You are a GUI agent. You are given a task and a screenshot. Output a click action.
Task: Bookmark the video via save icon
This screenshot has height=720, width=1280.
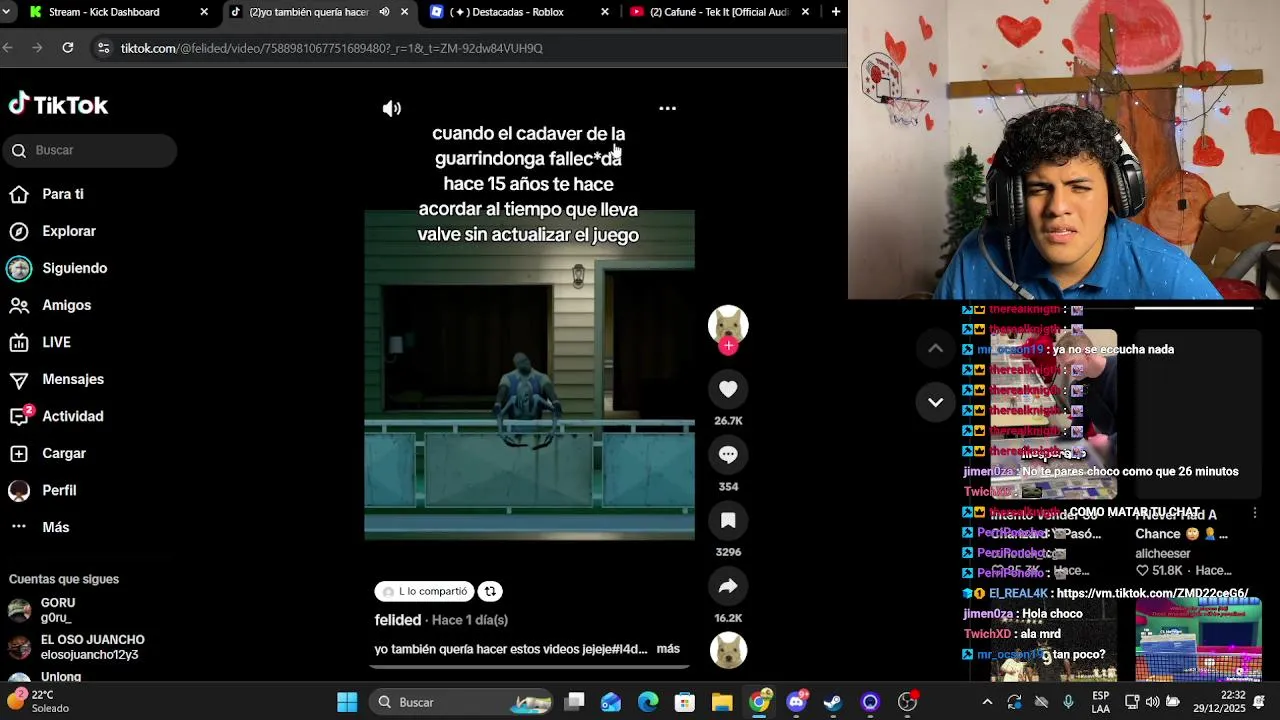click(728, 520)
